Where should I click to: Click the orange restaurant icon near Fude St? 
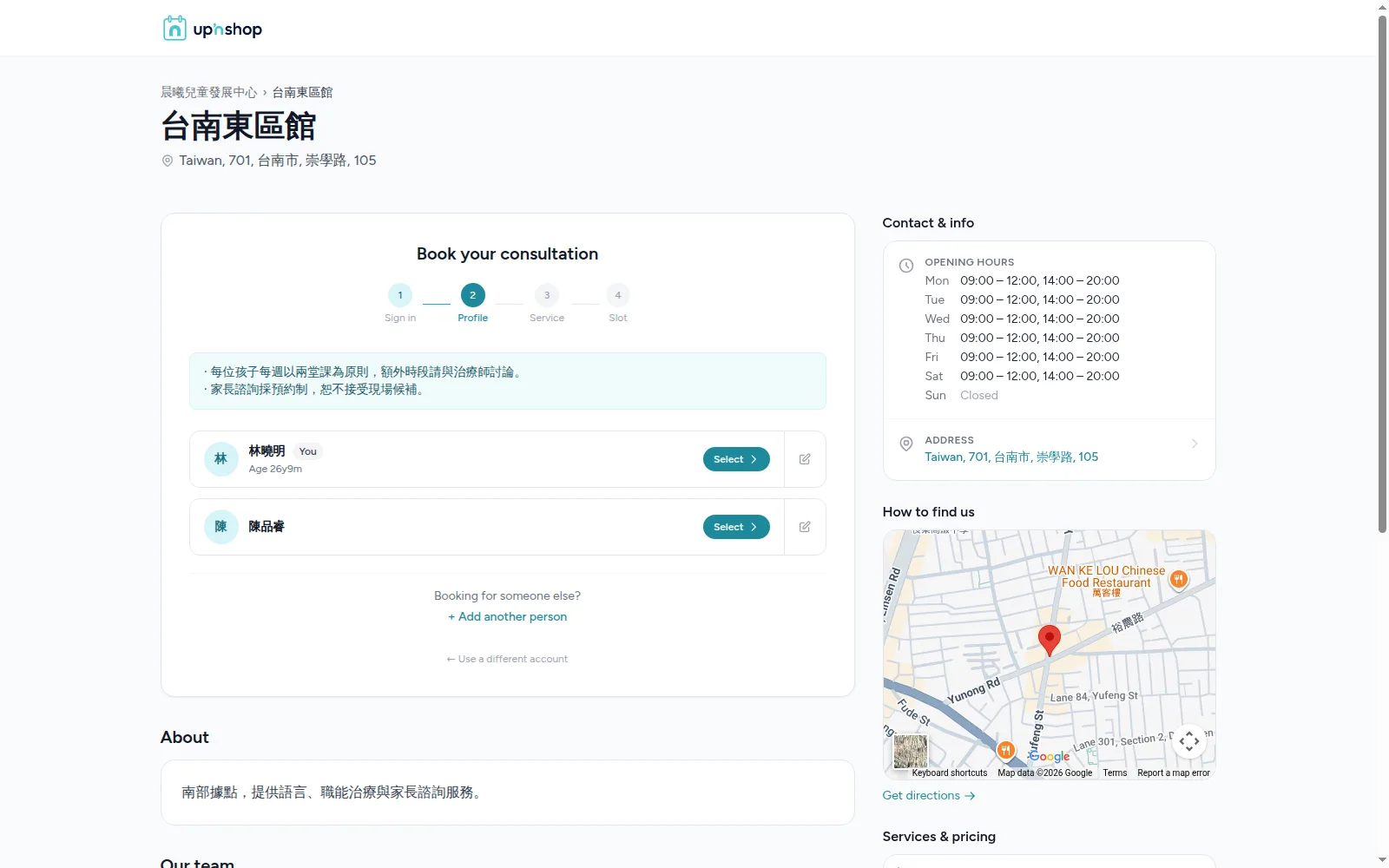coord(1005,750)
